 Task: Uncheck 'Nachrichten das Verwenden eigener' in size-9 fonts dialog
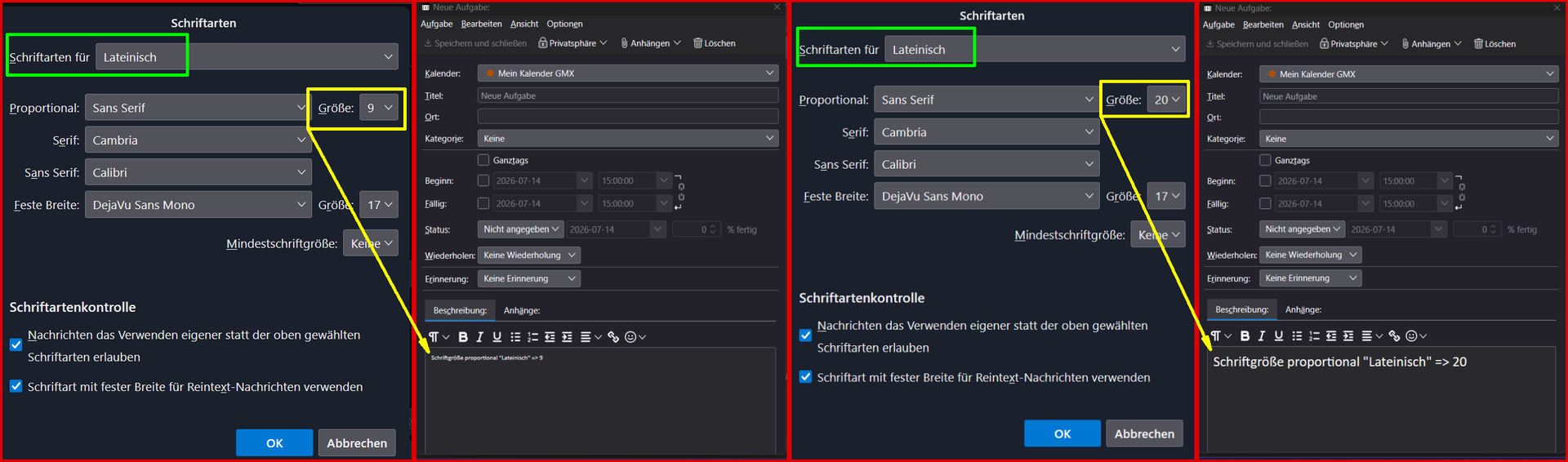tap(16, 344)
